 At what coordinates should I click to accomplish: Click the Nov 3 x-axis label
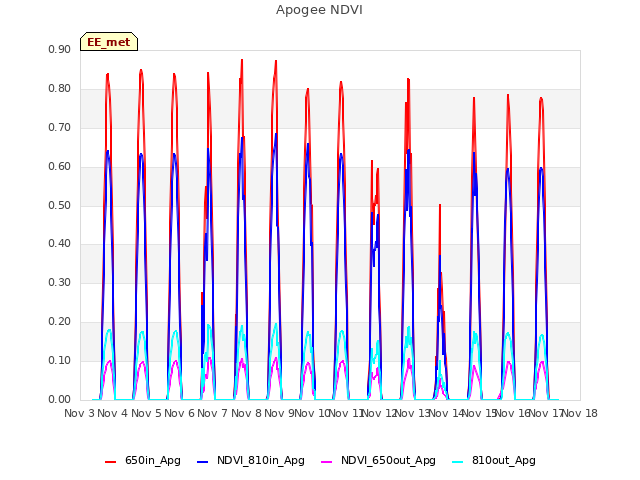coord(80,413)
